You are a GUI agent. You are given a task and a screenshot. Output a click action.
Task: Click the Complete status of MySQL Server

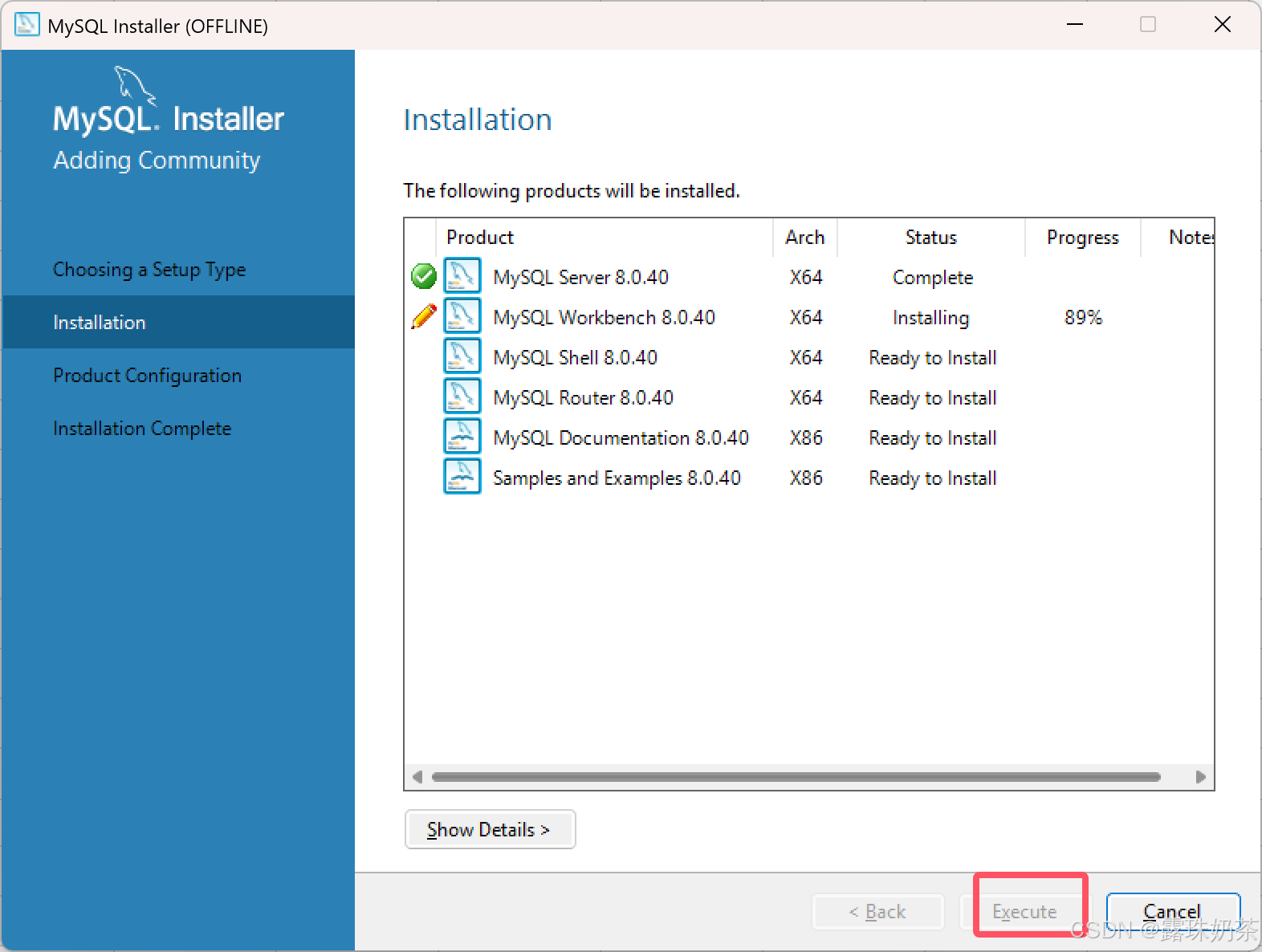932,277
